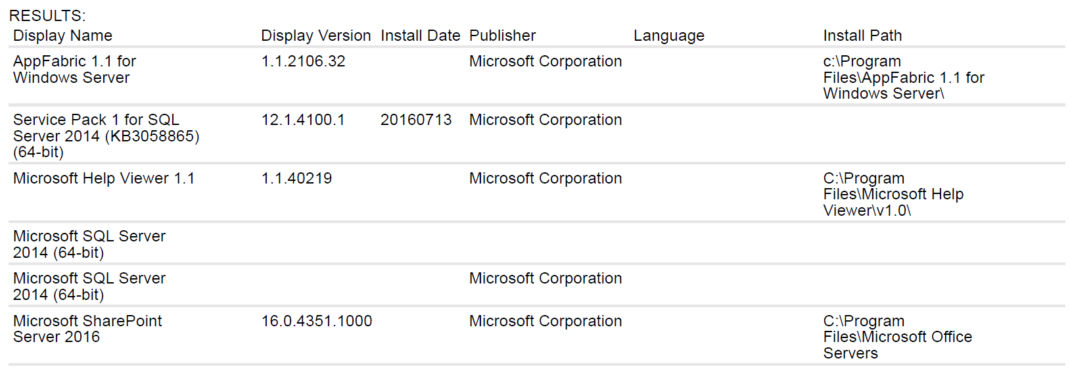Select the Language column header

coord(669,35)
